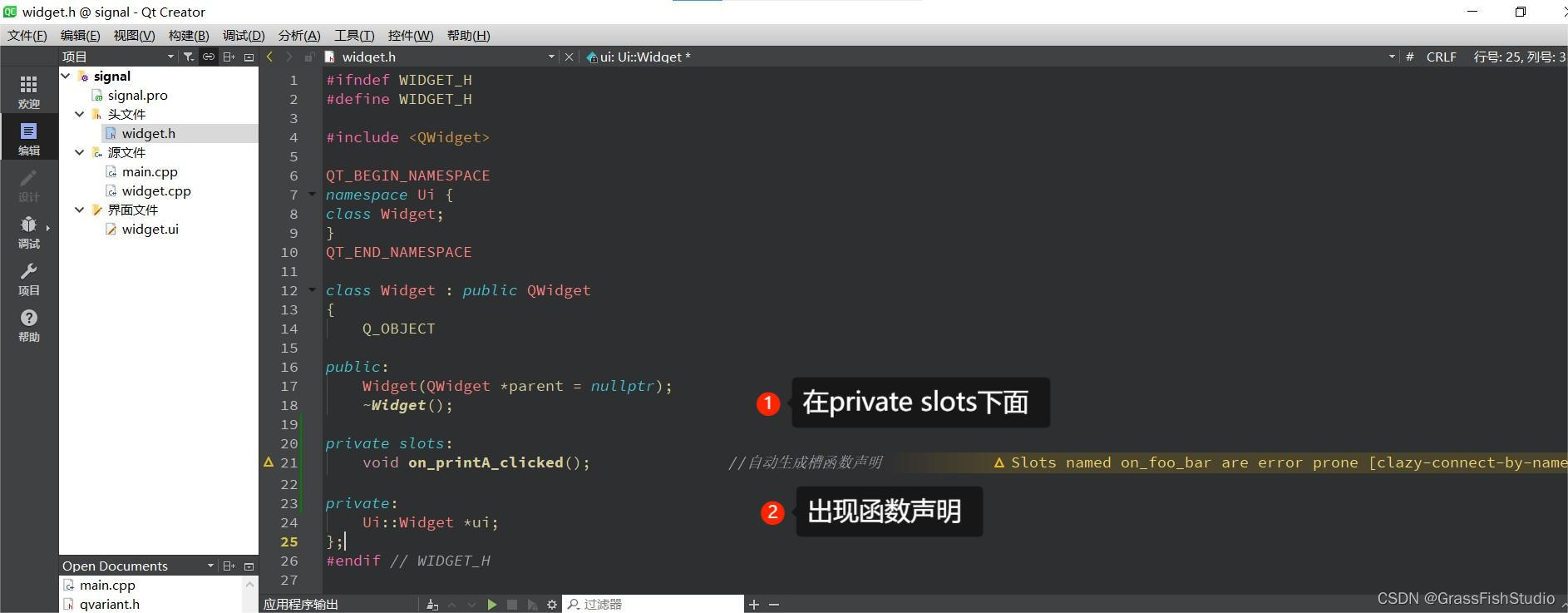Image resolution: width=1568 pixels, height=613 pixels.
Task: Click the filter tree funnel icon
Action: click(189, 57)
